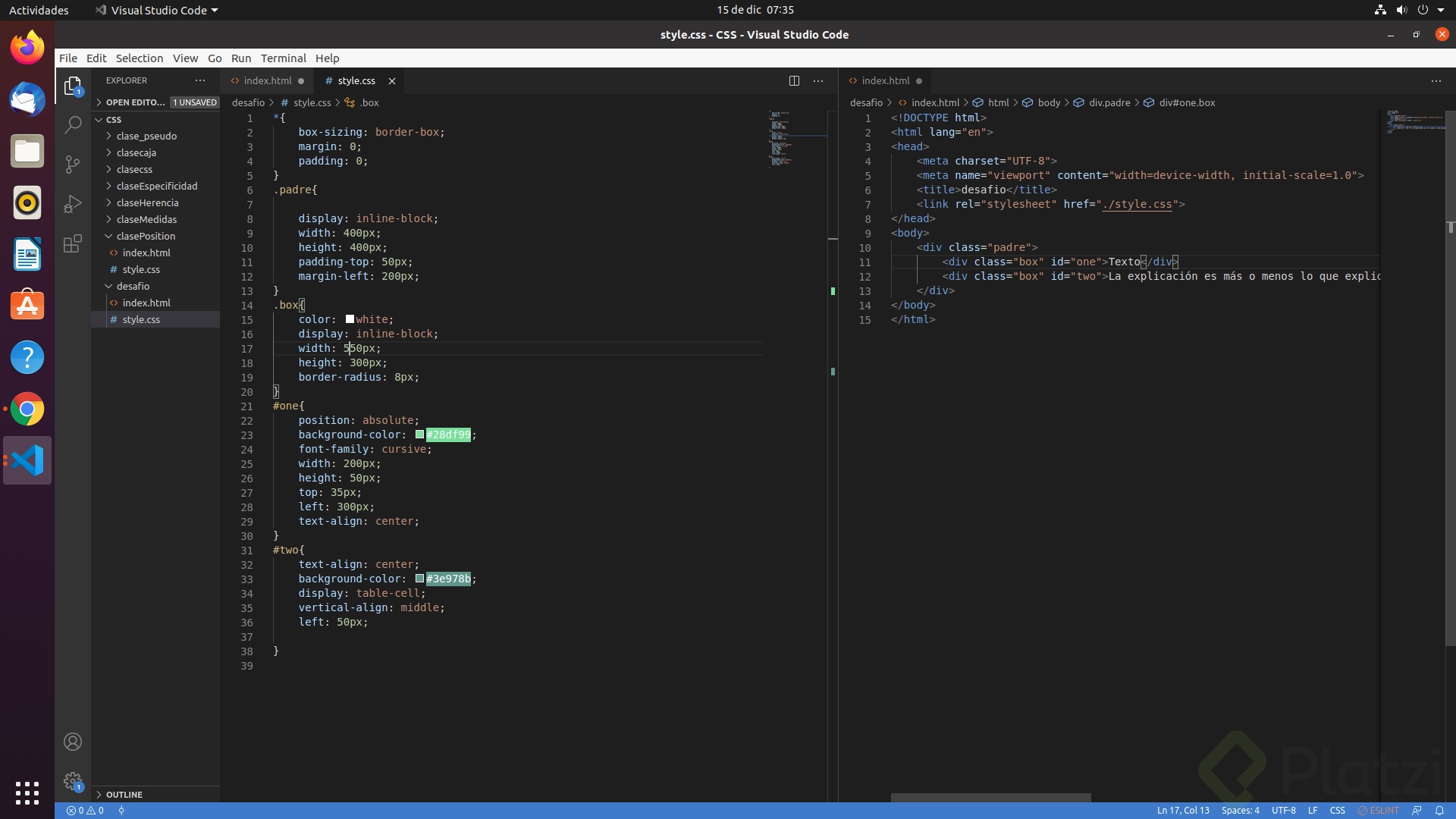Open right editor group More Actions ellipsis
The image size is (1456, 819).
click(1436, 80)
